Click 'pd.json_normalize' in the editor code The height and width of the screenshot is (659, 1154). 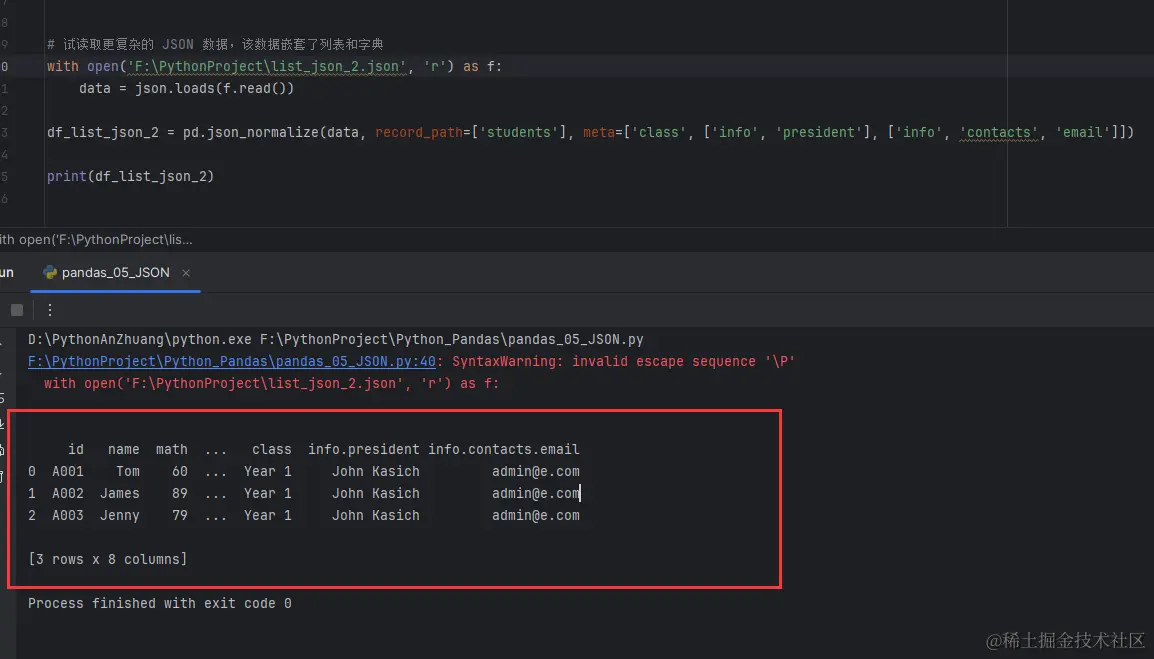(x=251, y=133)
